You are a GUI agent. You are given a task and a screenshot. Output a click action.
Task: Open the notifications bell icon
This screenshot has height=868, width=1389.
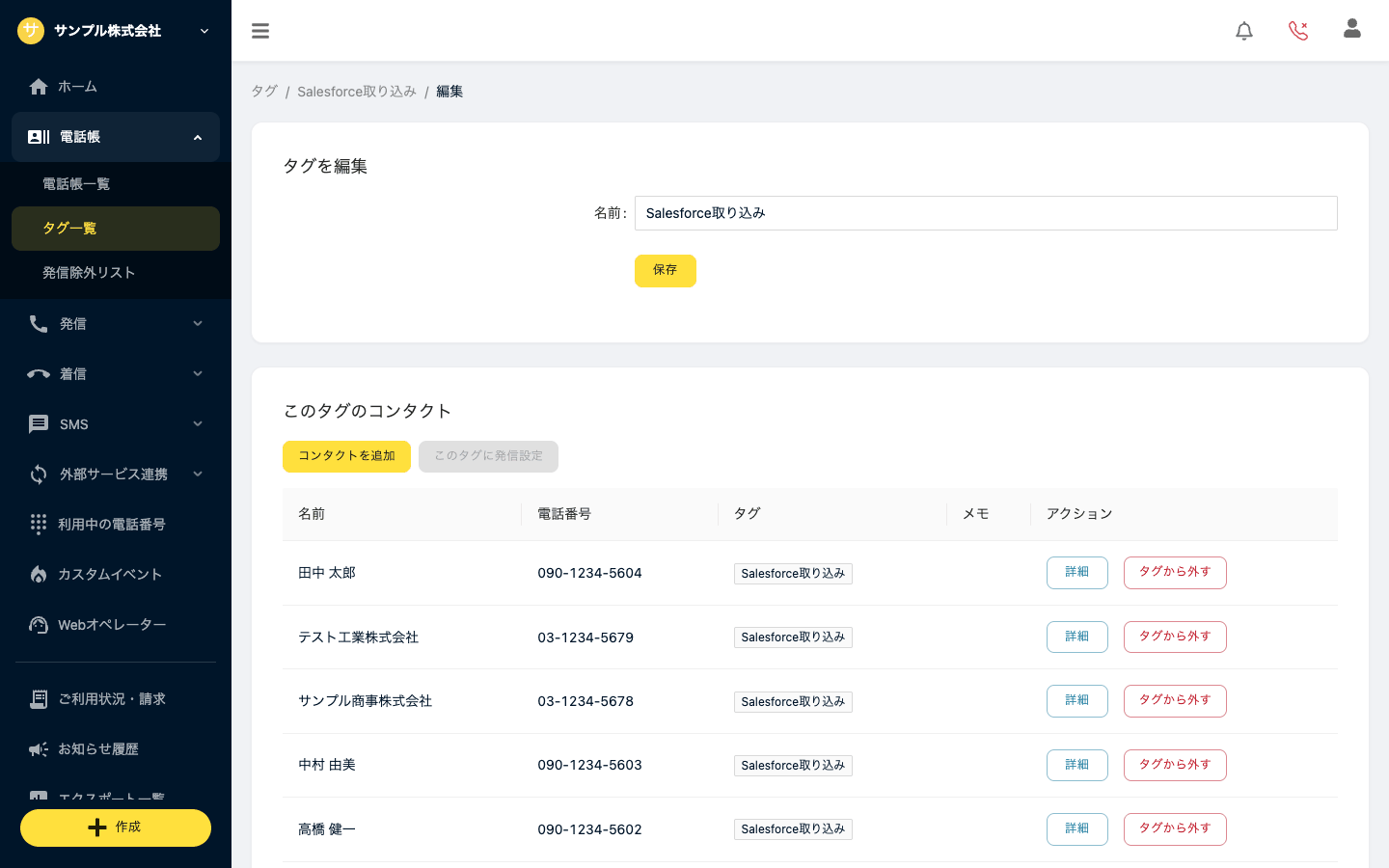pyautogui.click(x=1244, y=31)
